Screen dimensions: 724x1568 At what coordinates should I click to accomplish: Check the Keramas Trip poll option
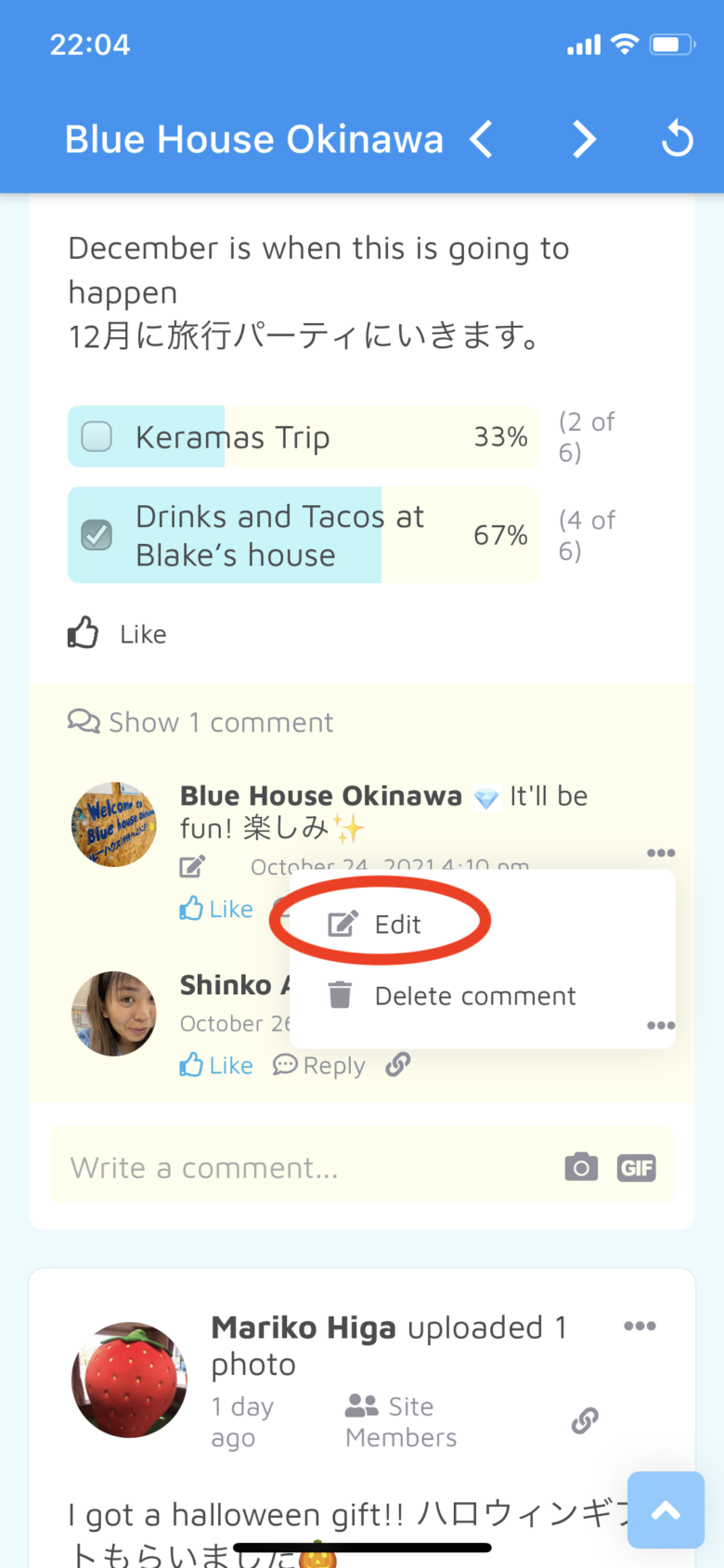point(97,436)
